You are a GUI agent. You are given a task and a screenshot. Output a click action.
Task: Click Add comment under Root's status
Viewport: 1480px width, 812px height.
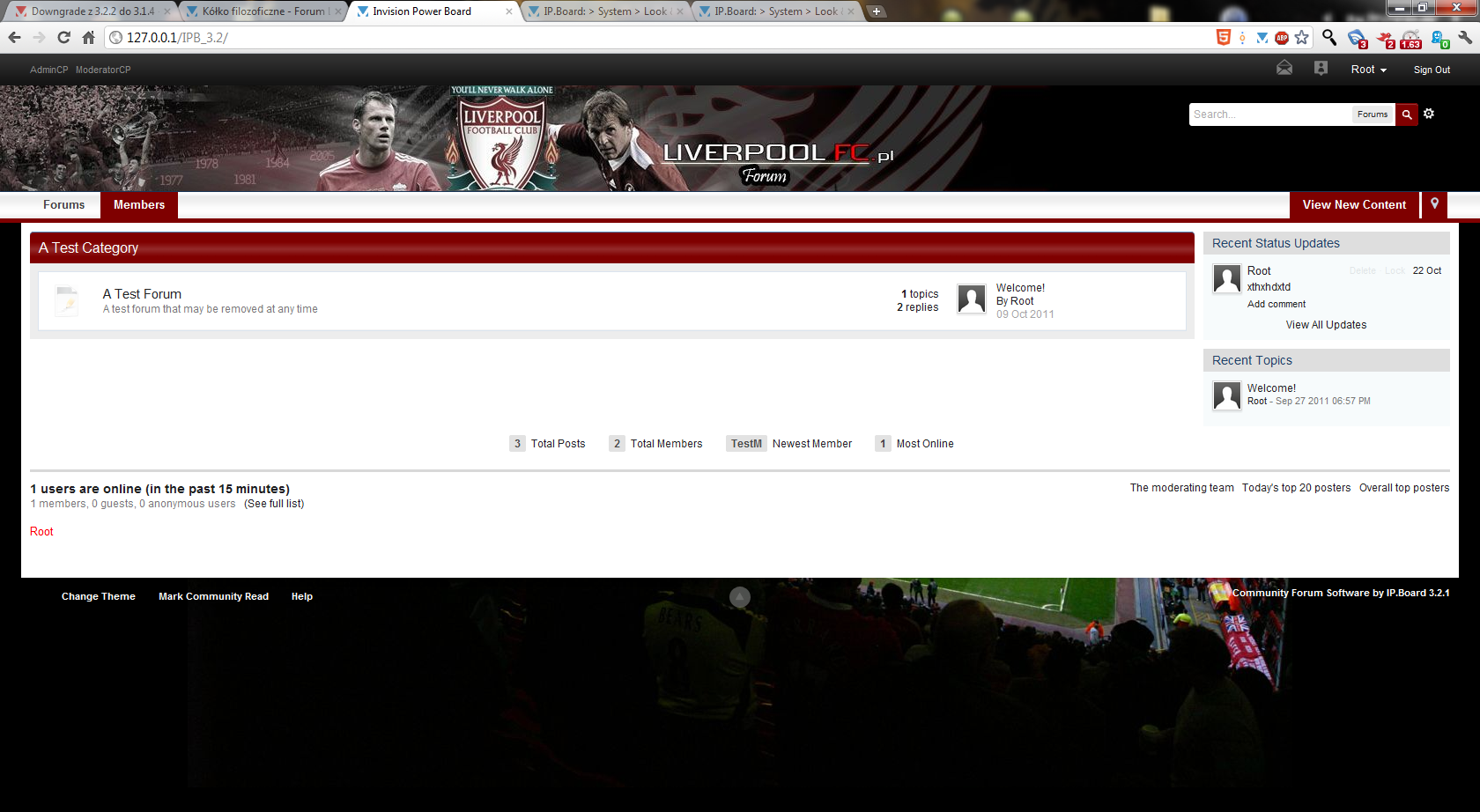[1276, 304]
